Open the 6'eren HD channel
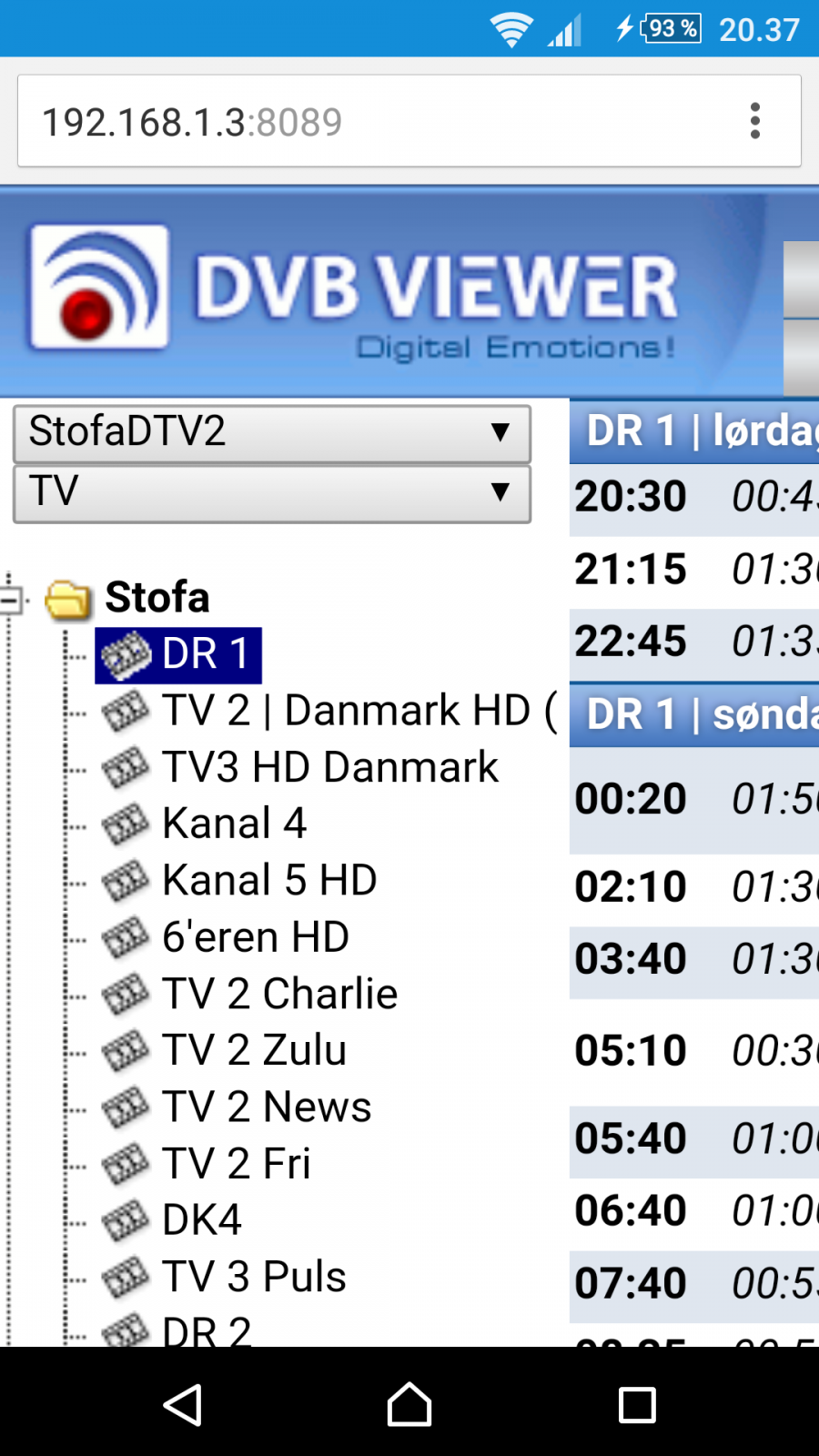The width and height of the screenshot is (819, 1456). [x=256, y=937]
